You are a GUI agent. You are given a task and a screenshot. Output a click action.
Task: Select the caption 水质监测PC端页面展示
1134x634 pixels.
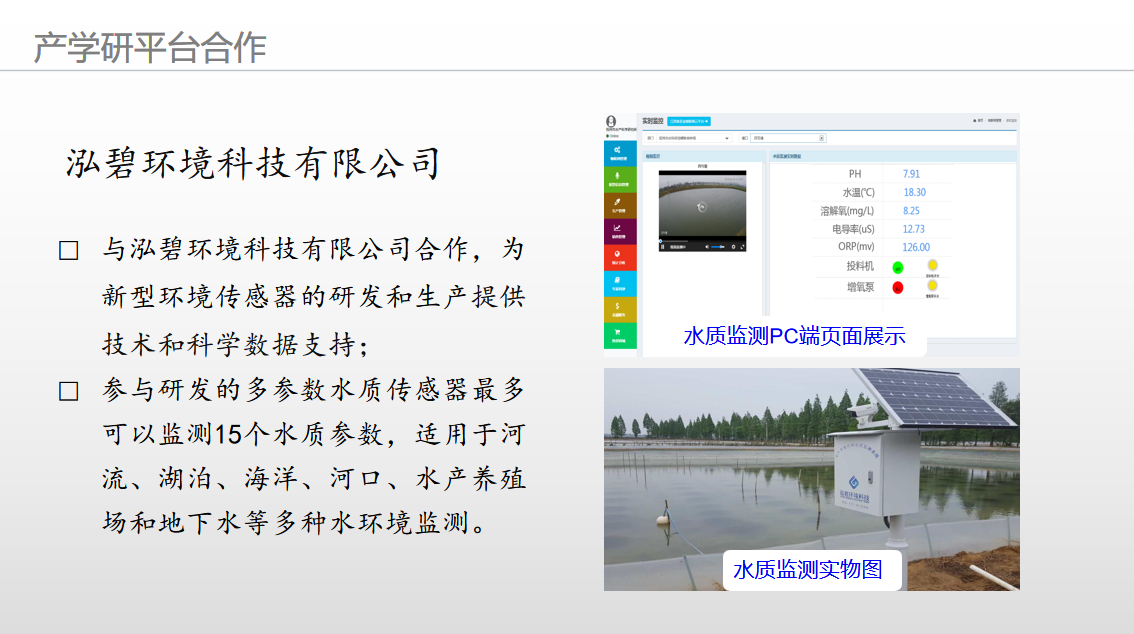click(794, 336)
